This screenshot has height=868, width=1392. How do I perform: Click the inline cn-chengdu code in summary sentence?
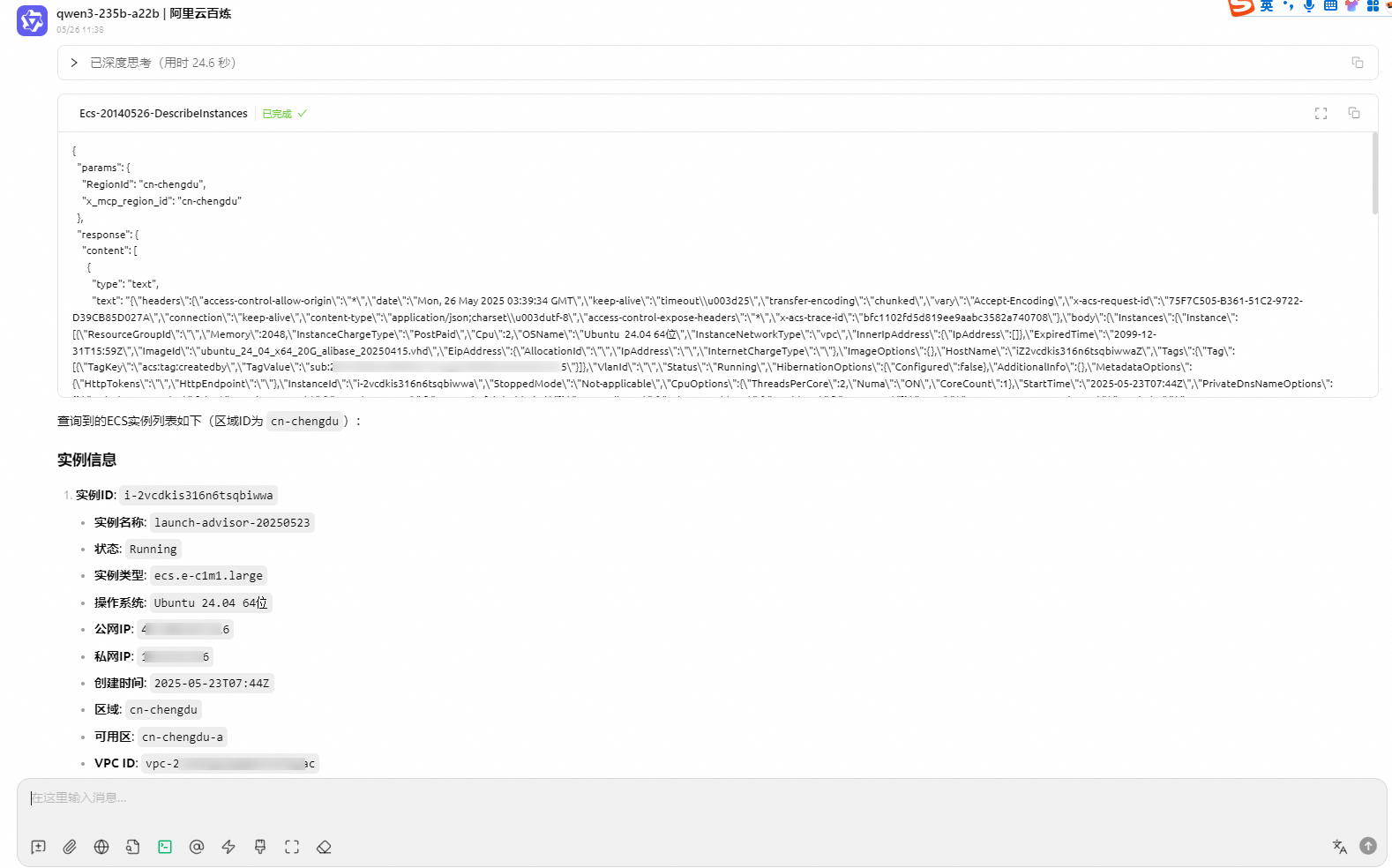point(304,422)
